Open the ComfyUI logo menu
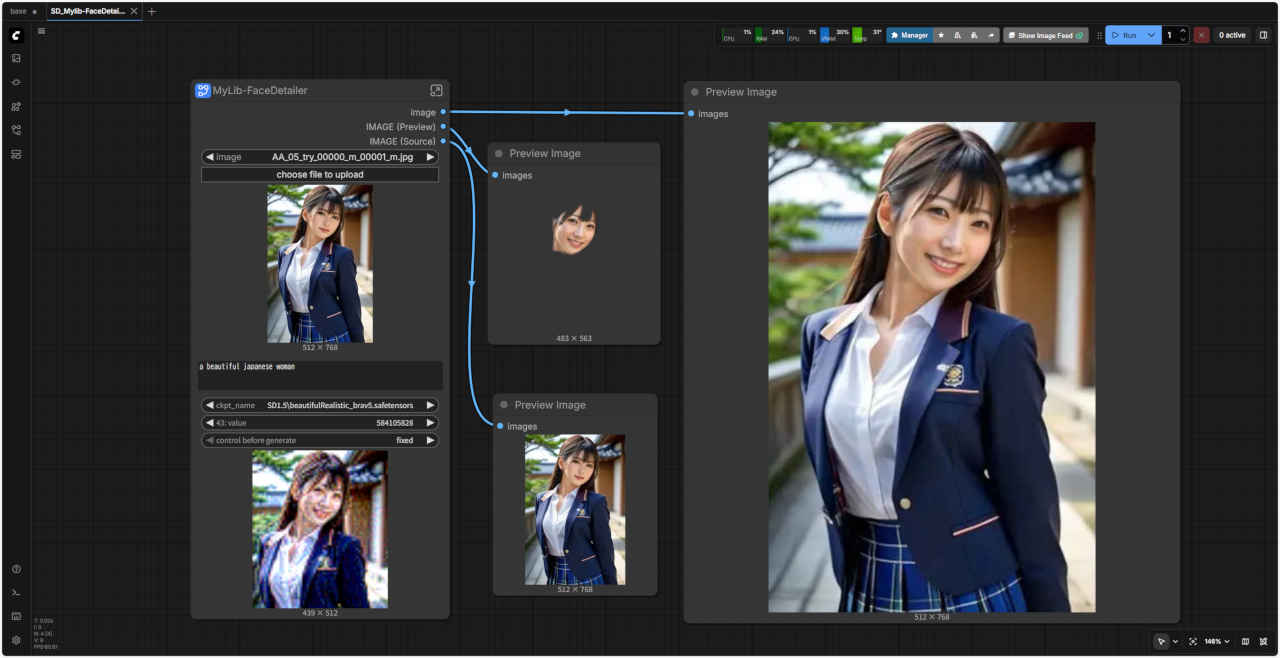The image size is (1280, 658). 16,35
